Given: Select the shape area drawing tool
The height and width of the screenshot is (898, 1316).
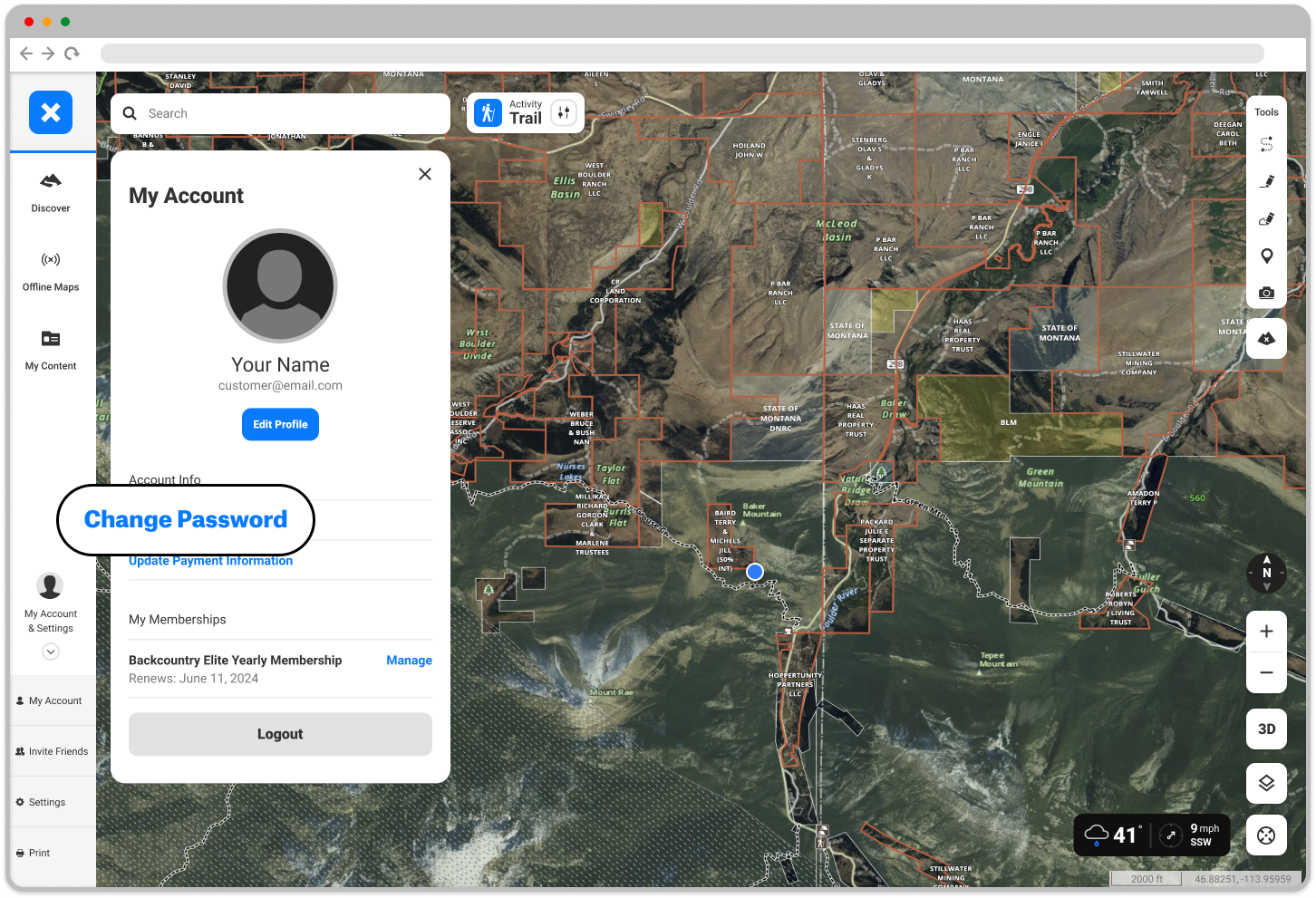Looking at the screenshot, I should point(1267,218).
